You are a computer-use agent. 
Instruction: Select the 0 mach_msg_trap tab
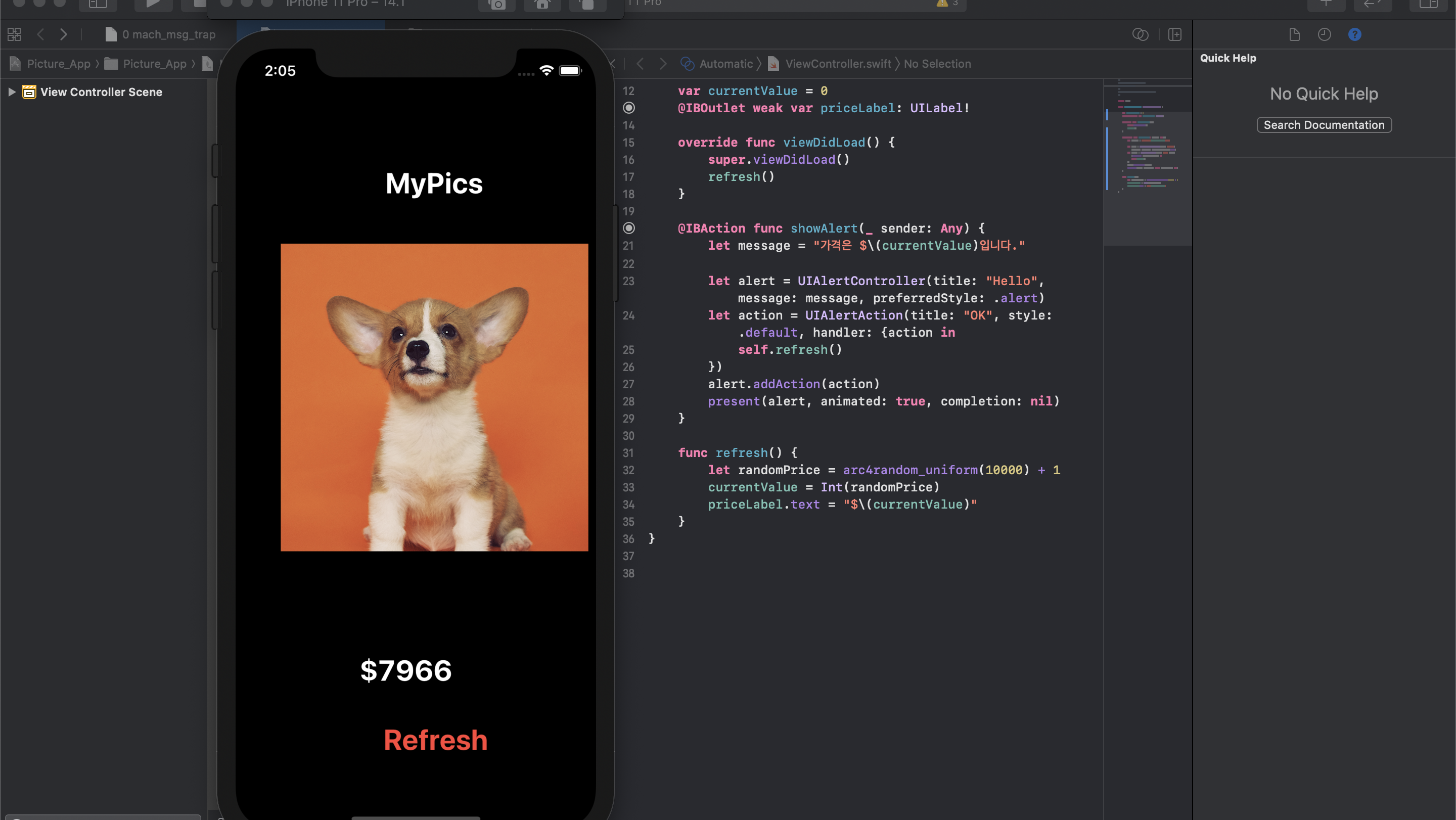point(168,34)
